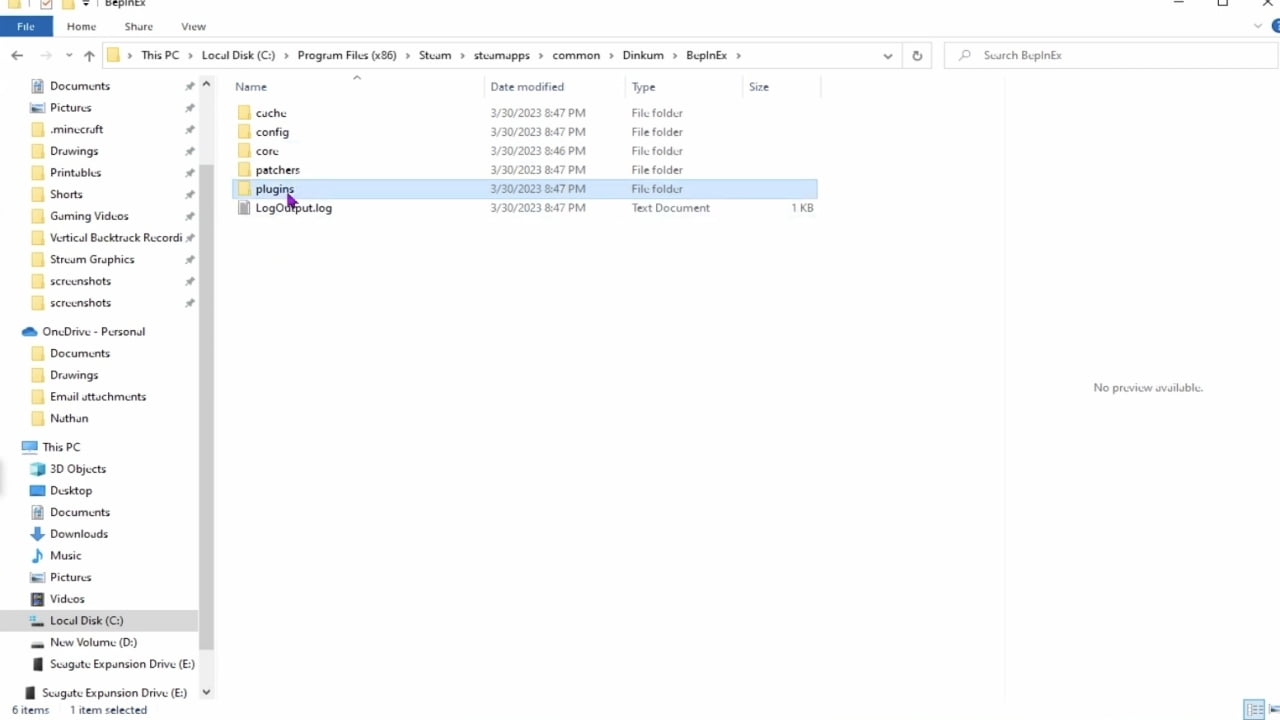The width and height of the screenshot is (1280, 720).
Task: Open Videos under This PC
Action: click(67, 599)
